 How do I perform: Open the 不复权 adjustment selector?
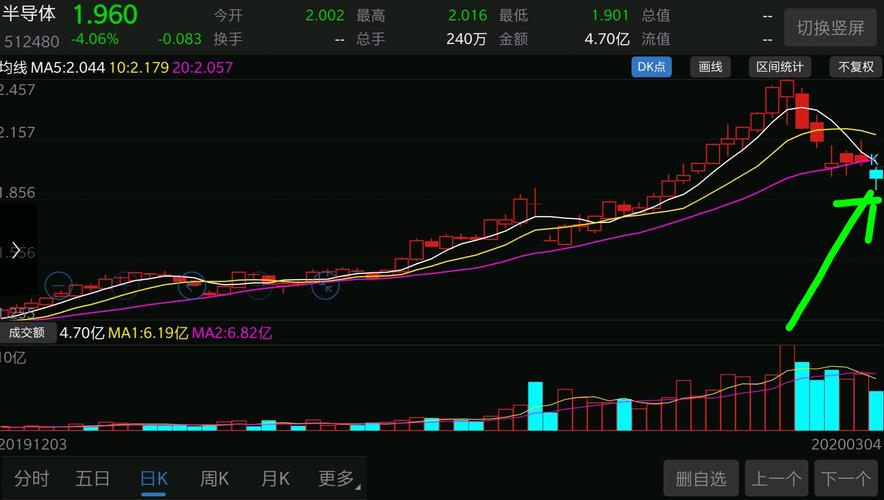pos(856,67)
